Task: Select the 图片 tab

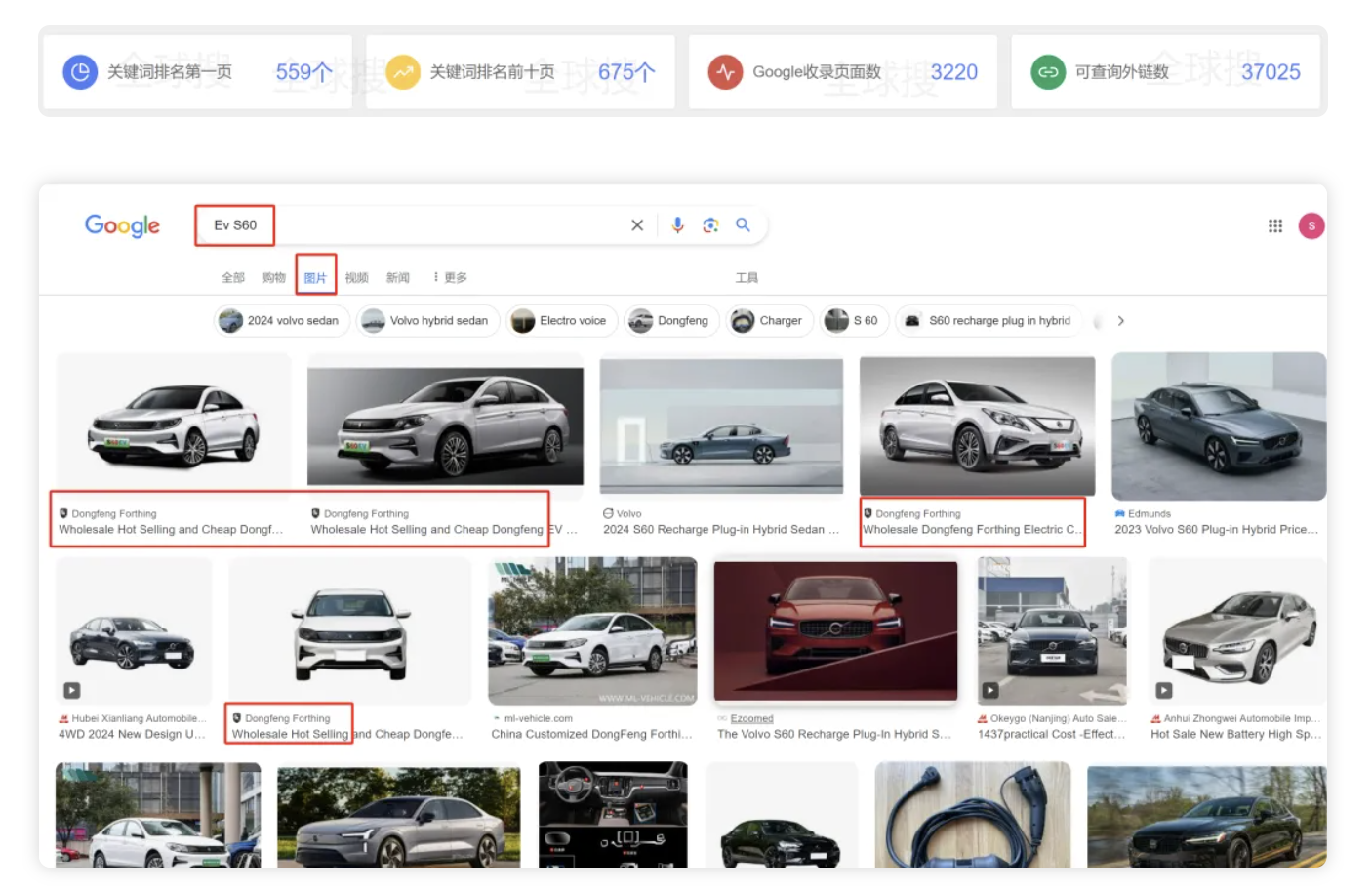Action: pos(315,278)
